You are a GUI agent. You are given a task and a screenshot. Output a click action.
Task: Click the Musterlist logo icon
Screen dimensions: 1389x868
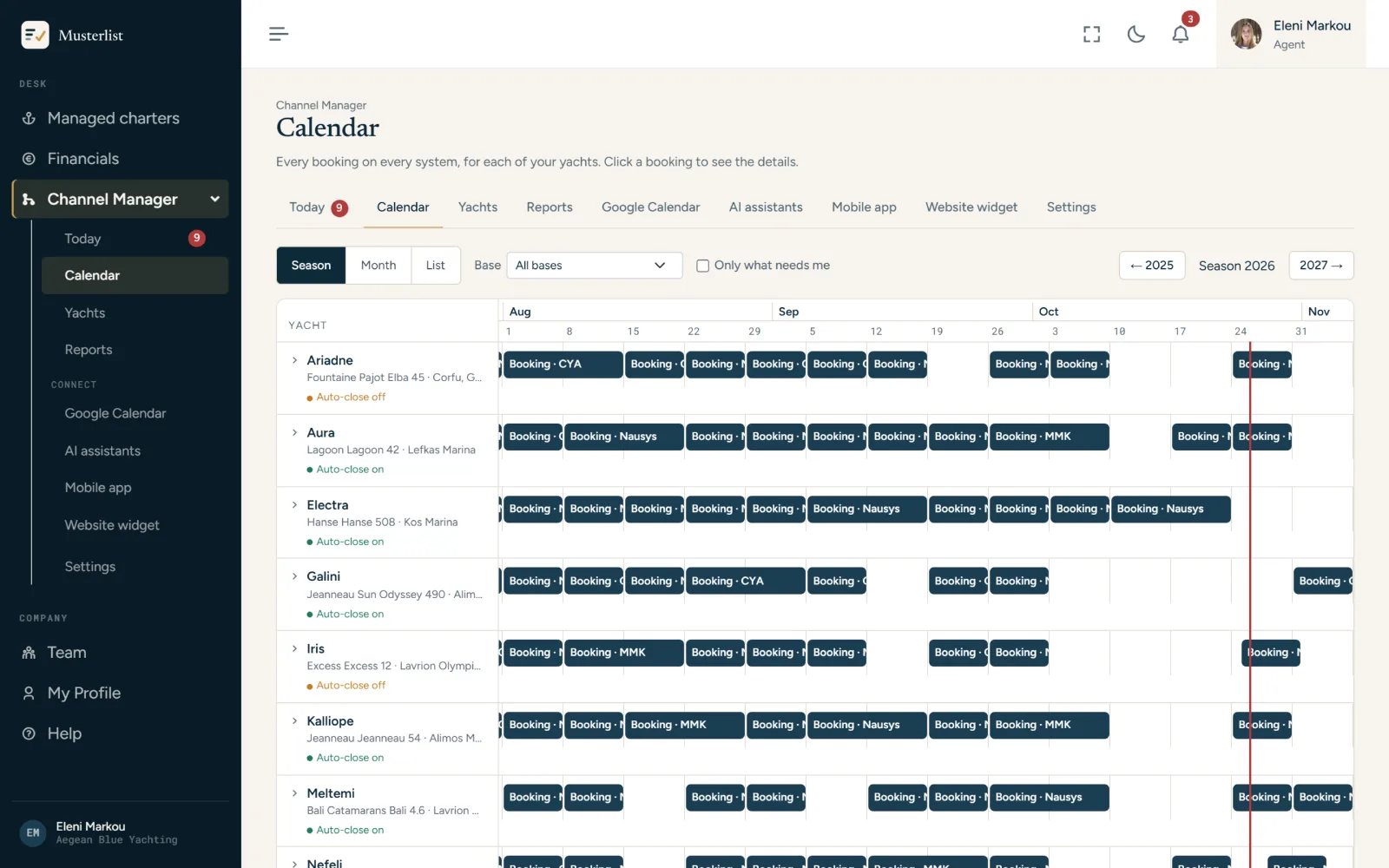(x=35, y=35)
